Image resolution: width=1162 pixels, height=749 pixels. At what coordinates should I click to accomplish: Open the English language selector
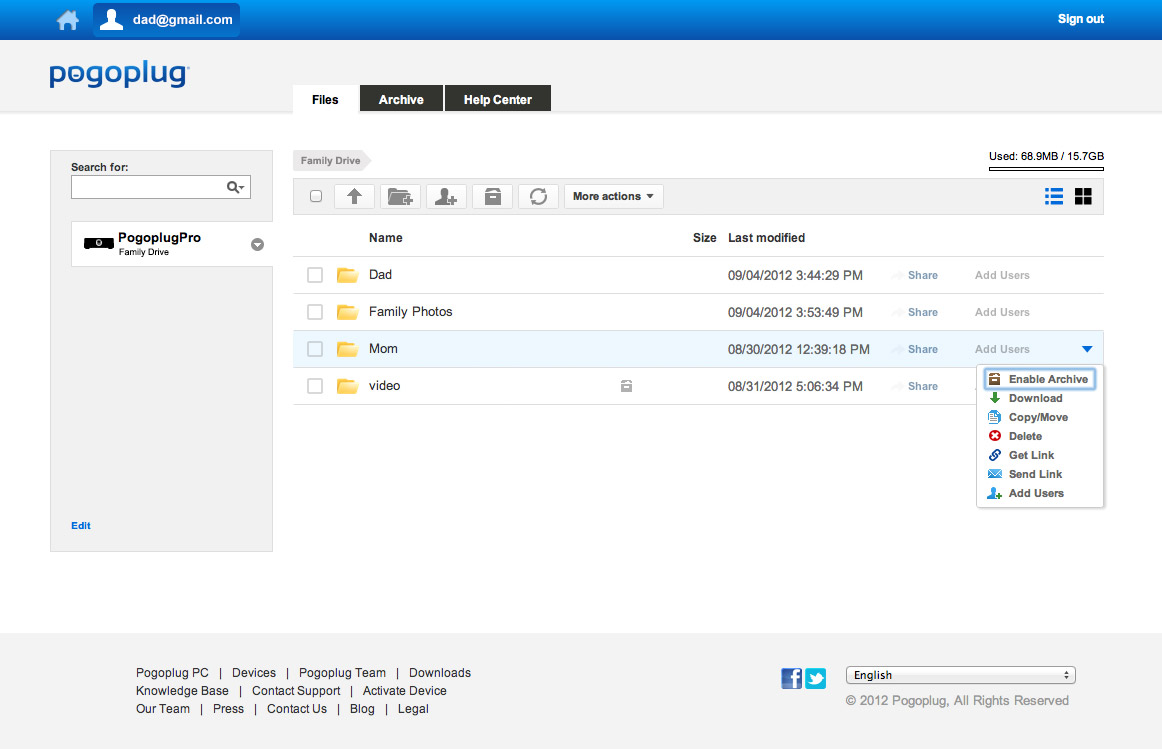[960, 675]
